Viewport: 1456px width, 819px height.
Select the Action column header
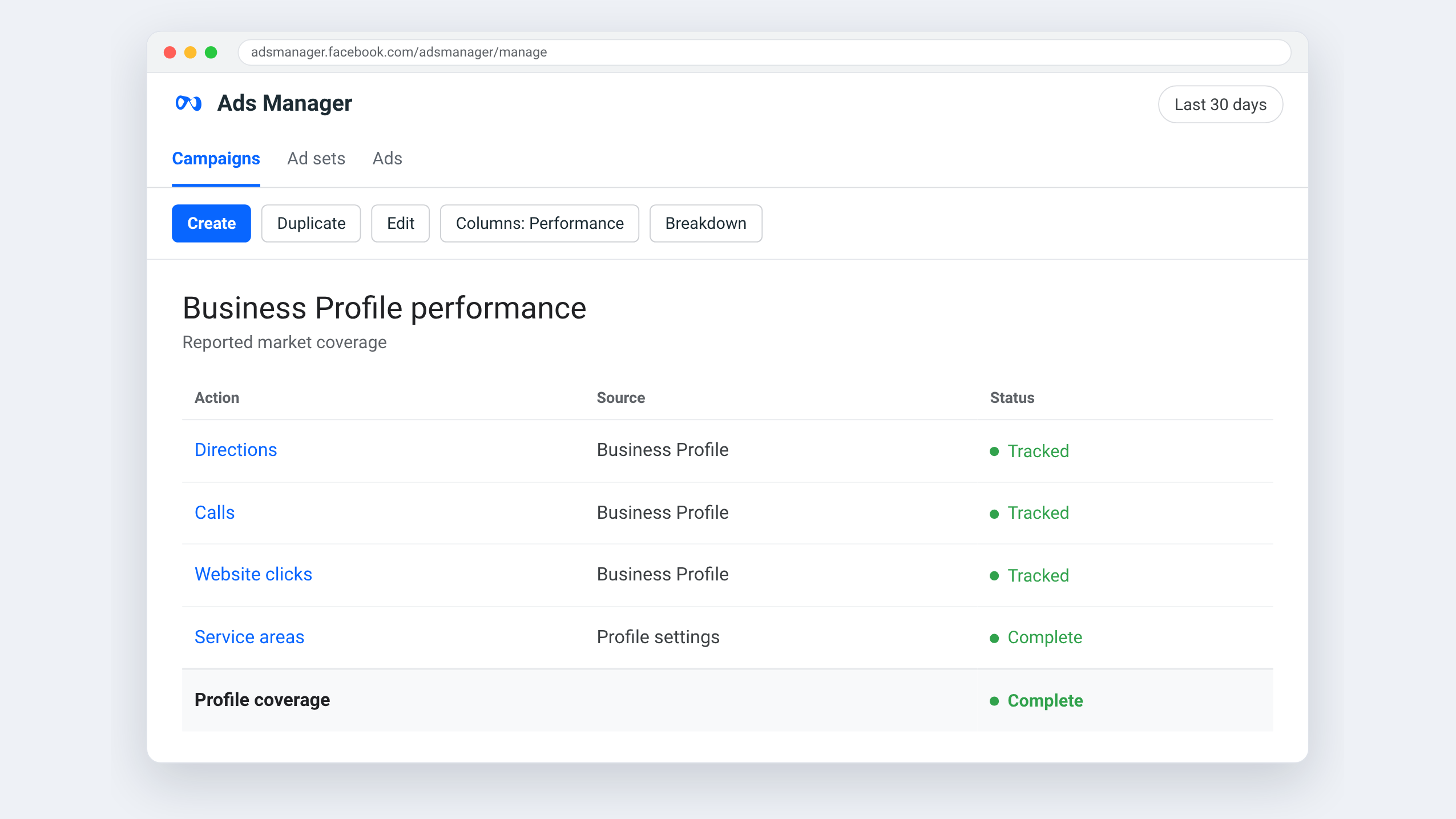click(217, 398)
